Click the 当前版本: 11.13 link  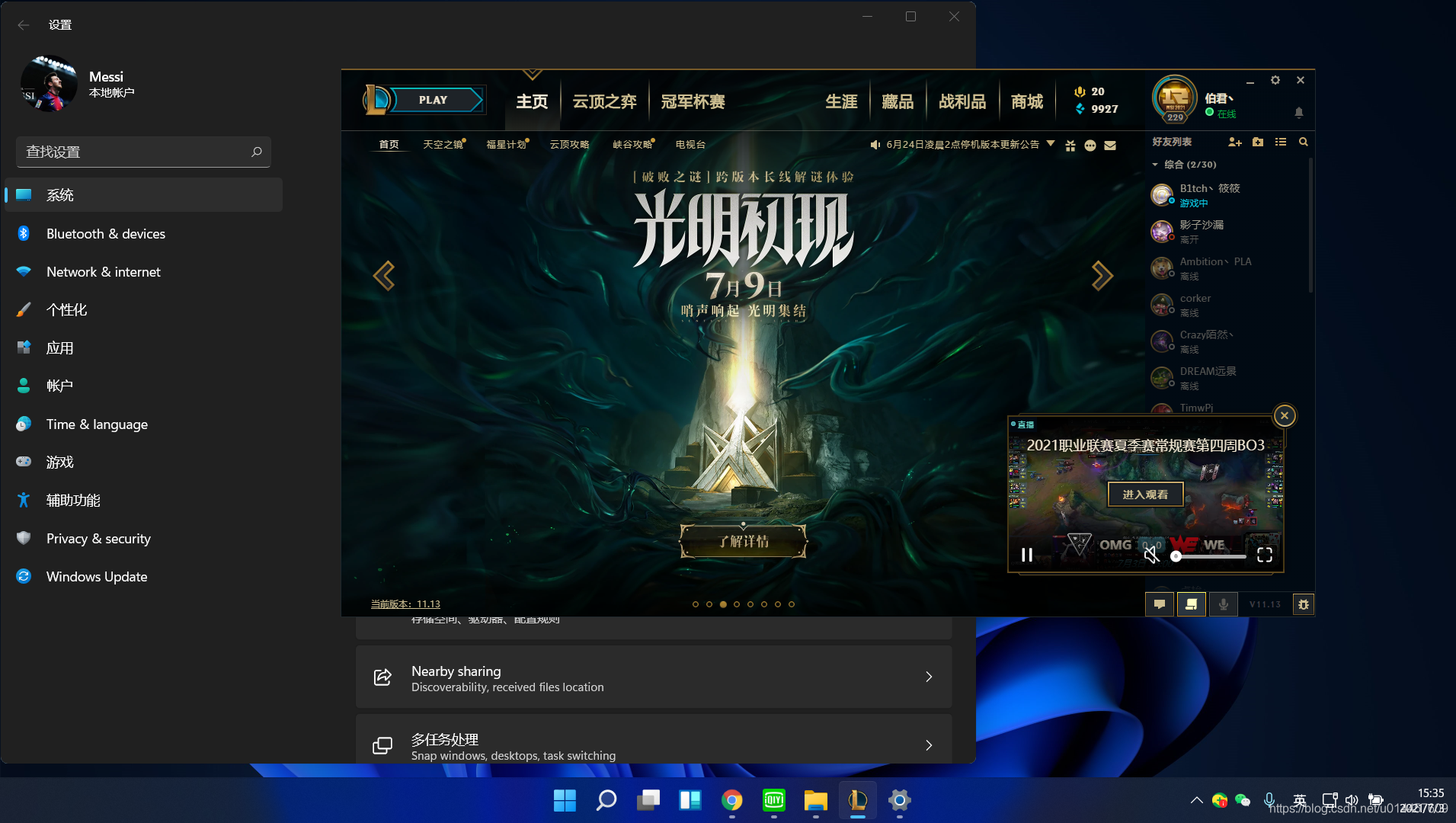coord(405,604)
